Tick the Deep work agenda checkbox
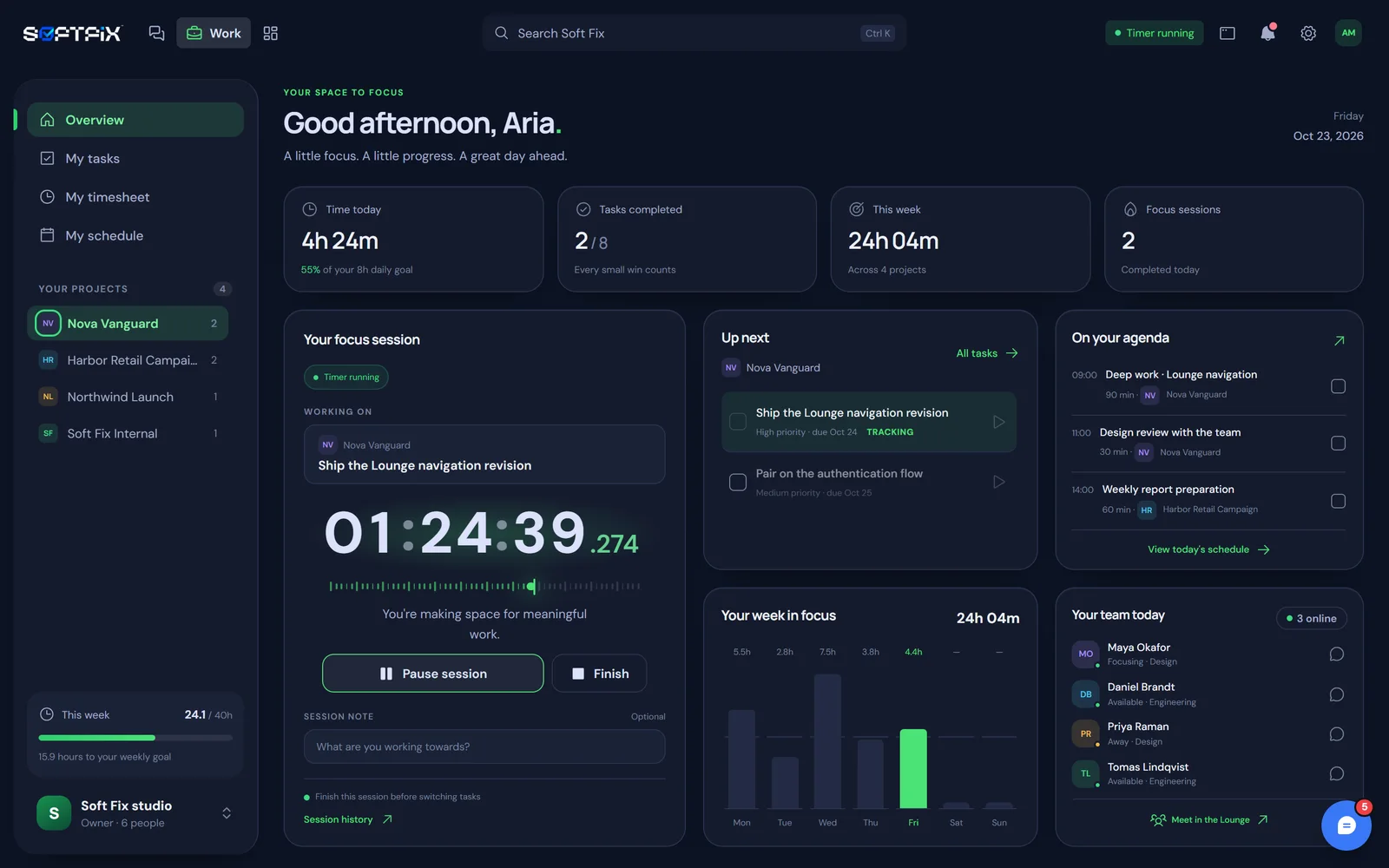Viewport: 1389px width, 868px height. click(1338, 386)
